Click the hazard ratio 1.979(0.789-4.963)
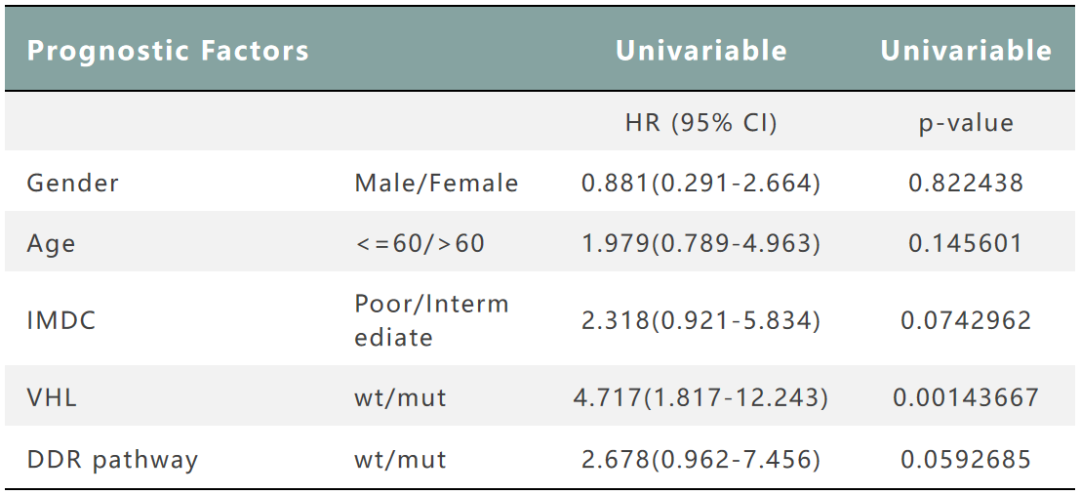Viewport: 1080px width, 495px height. [x=701, y=243]
